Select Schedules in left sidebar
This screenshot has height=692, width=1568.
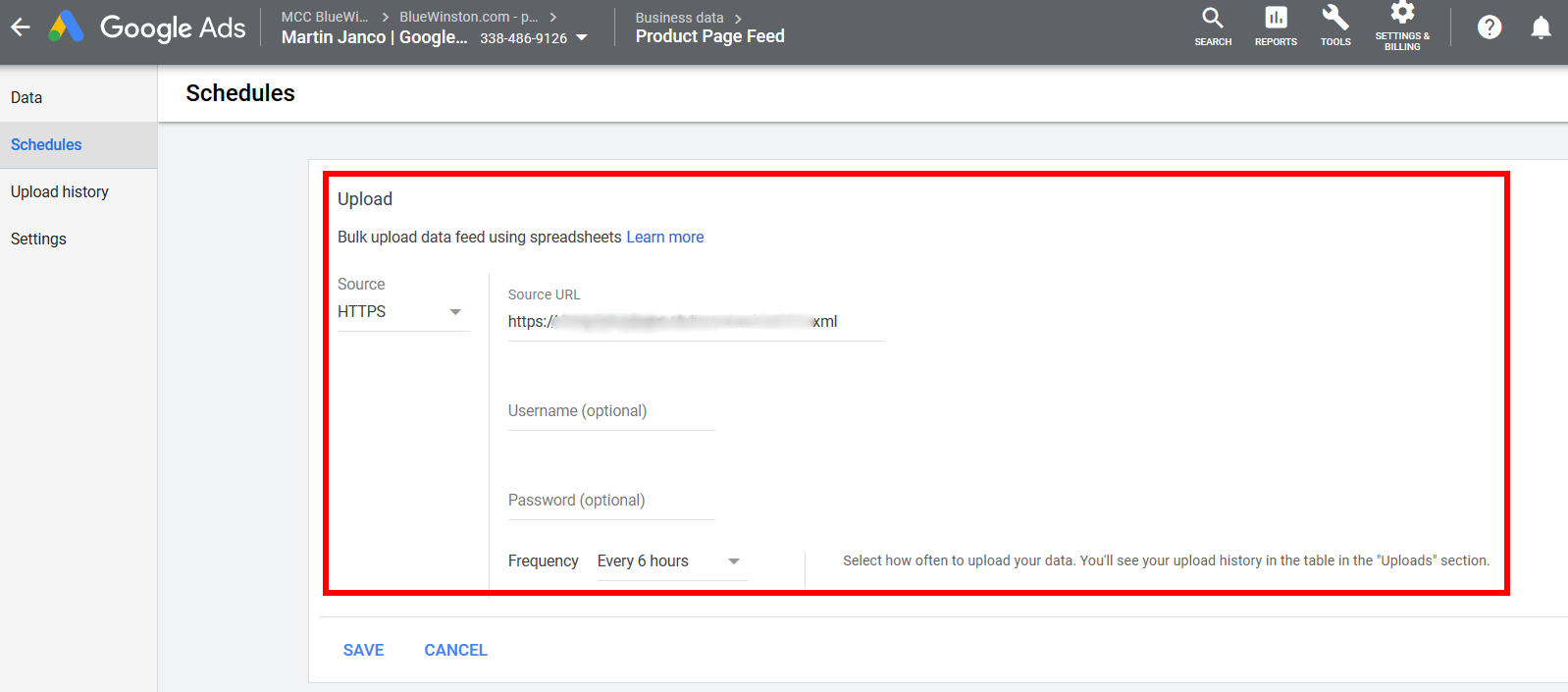pyautogui.click(x=46, y=145)
